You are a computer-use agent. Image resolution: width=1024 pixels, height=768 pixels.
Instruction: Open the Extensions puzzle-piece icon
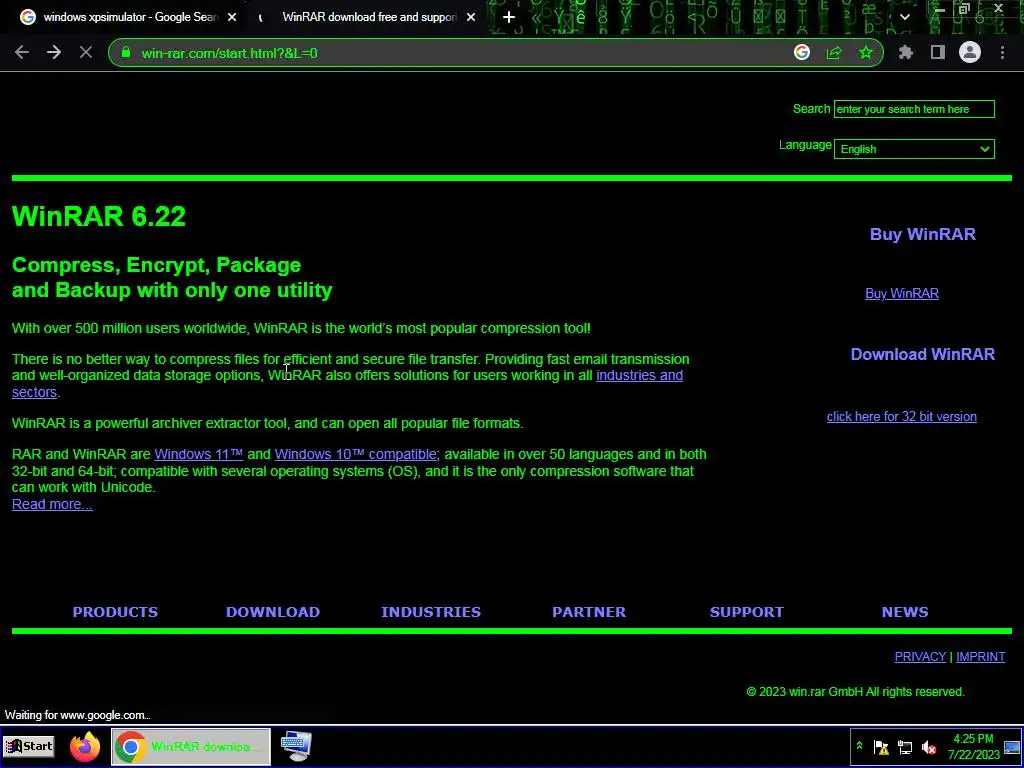point(905,53)
